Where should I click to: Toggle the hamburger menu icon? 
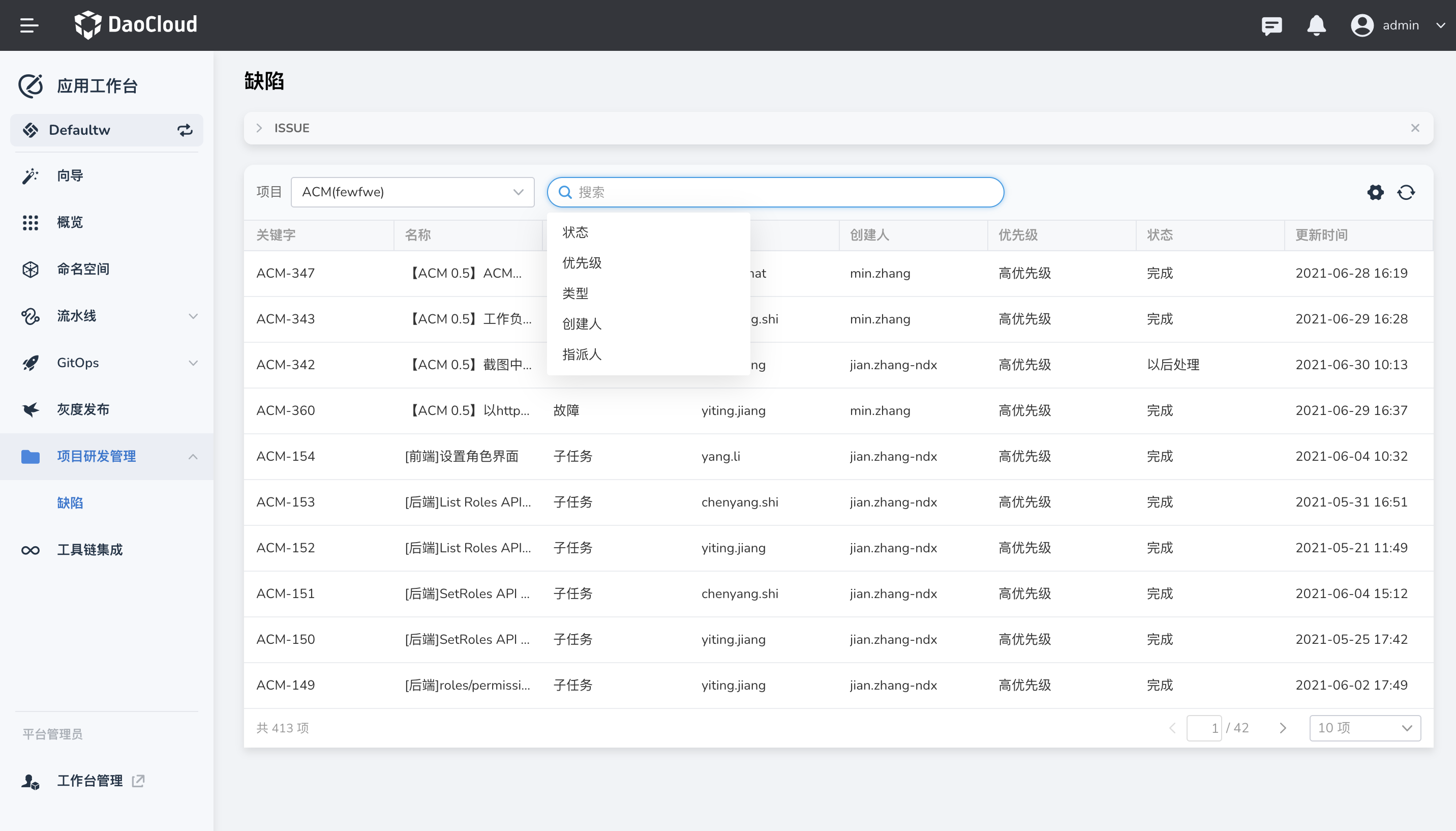tap(29, 25)
